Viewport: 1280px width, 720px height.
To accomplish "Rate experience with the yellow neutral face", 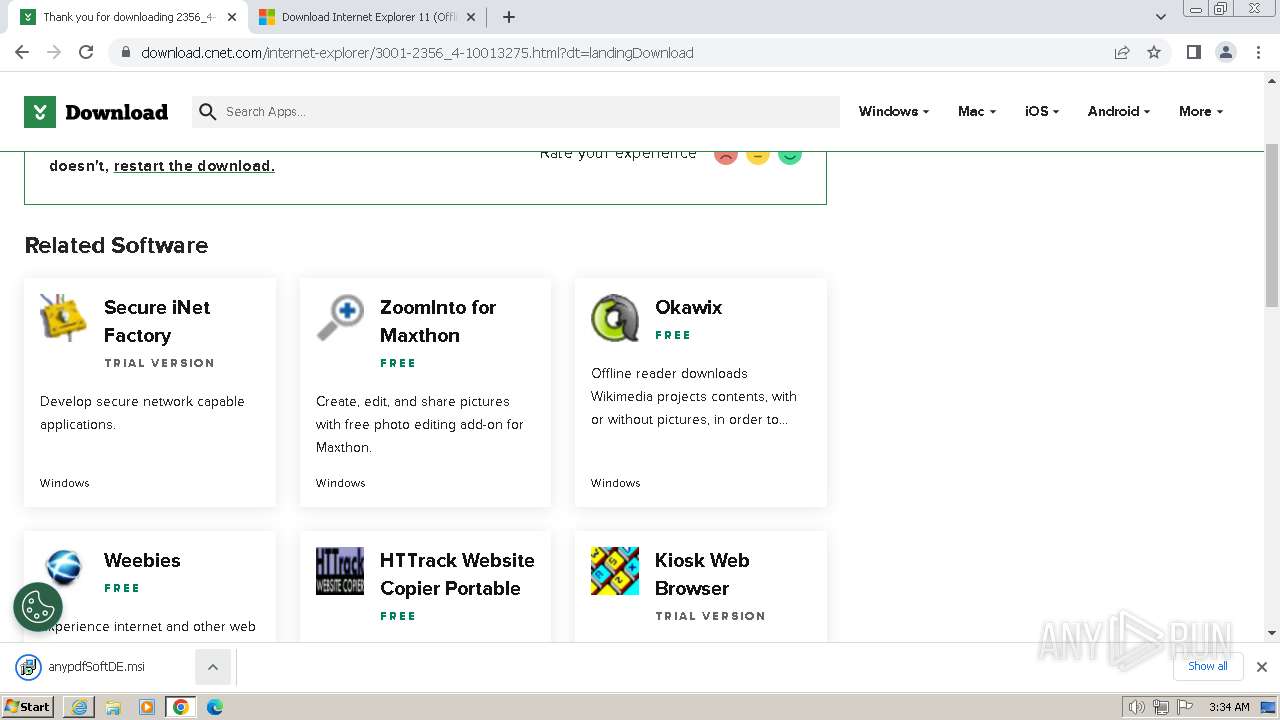I will tap(758, 155).
